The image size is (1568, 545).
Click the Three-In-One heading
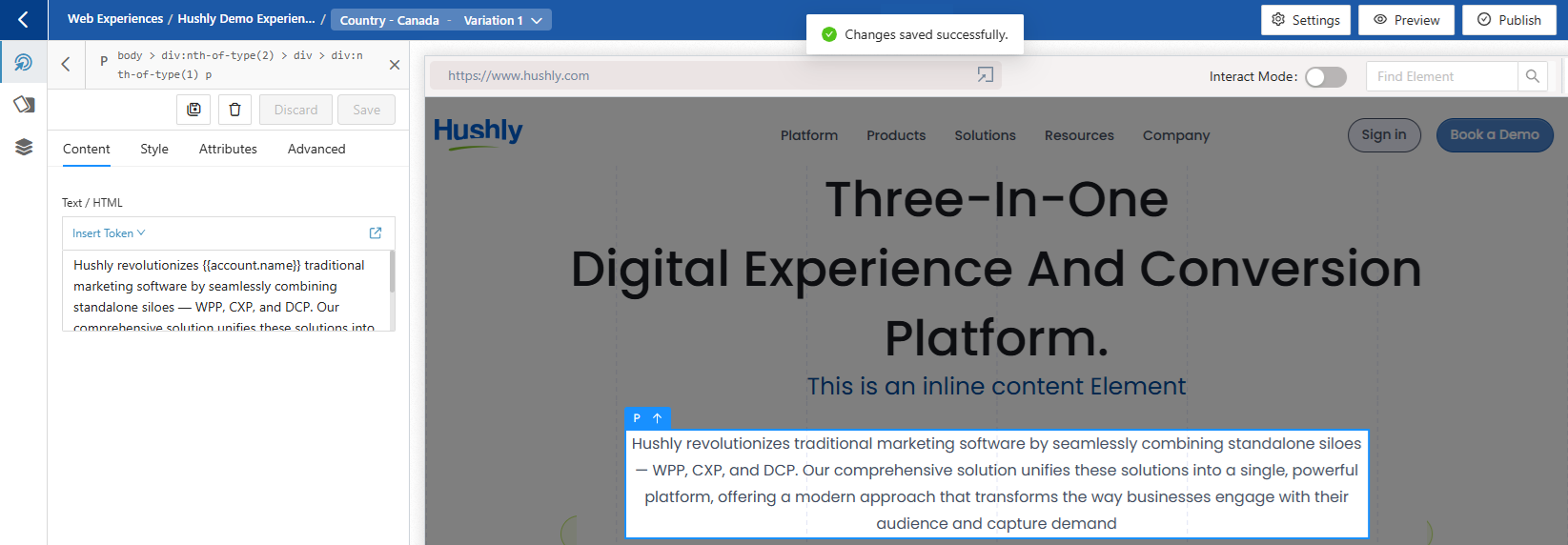coord(996,199)
